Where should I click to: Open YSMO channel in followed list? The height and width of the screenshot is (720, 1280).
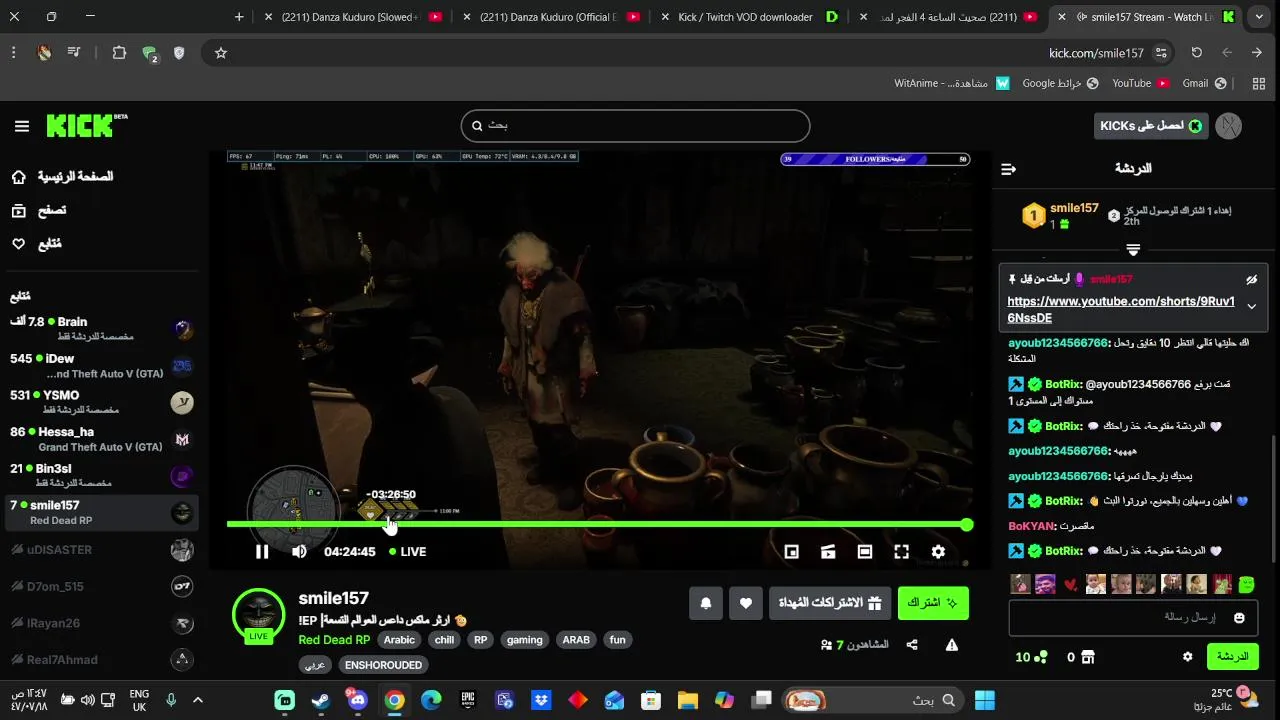tap(100, 402)
